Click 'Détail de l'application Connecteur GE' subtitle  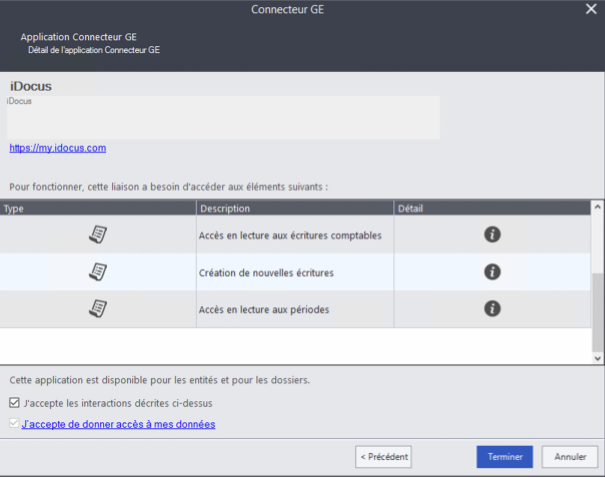point(94,50)
